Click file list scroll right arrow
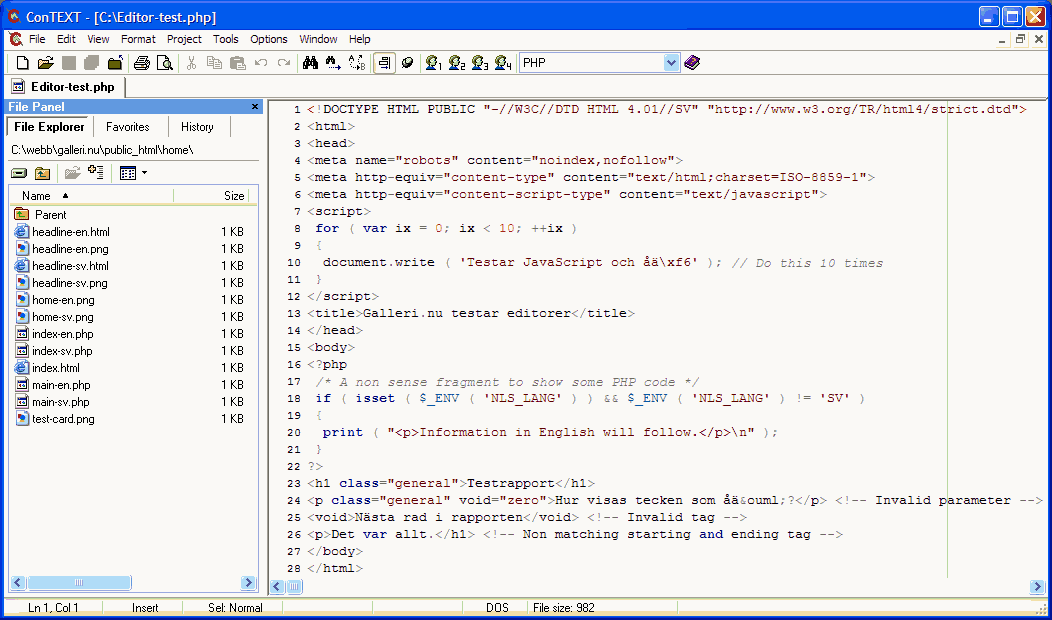 (248, 582)
